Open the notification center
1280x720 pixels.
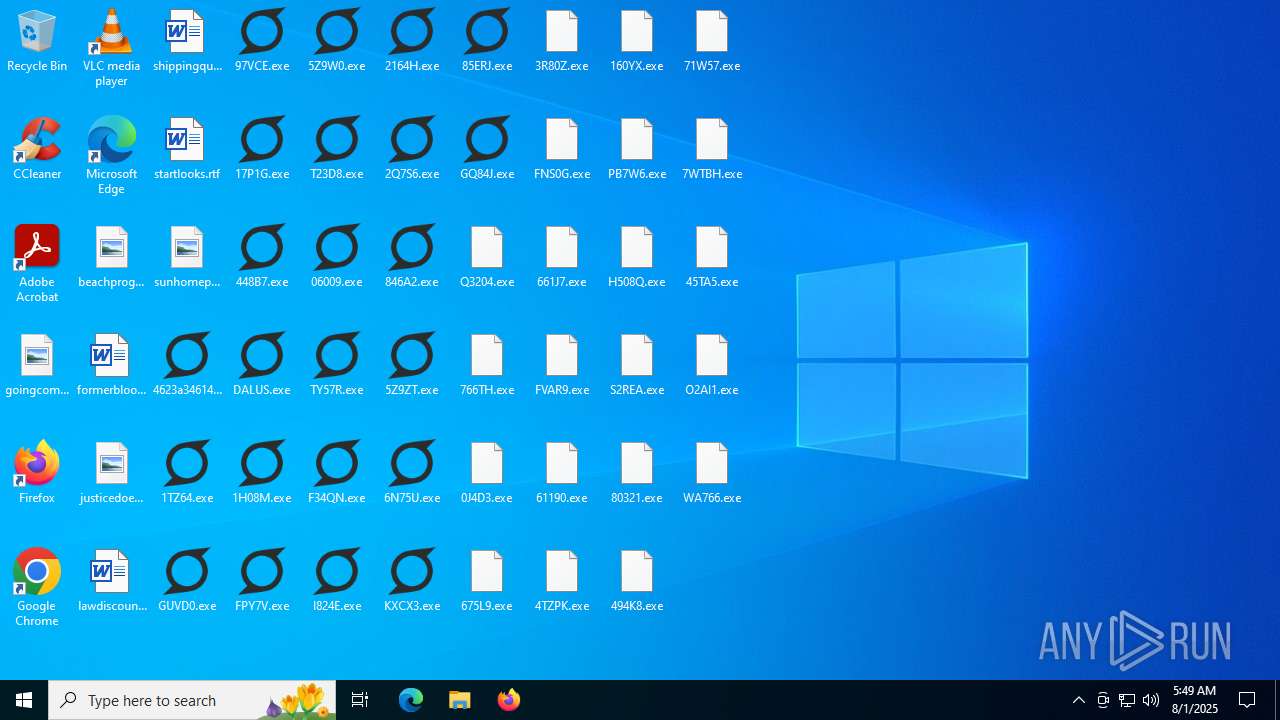1247,700
